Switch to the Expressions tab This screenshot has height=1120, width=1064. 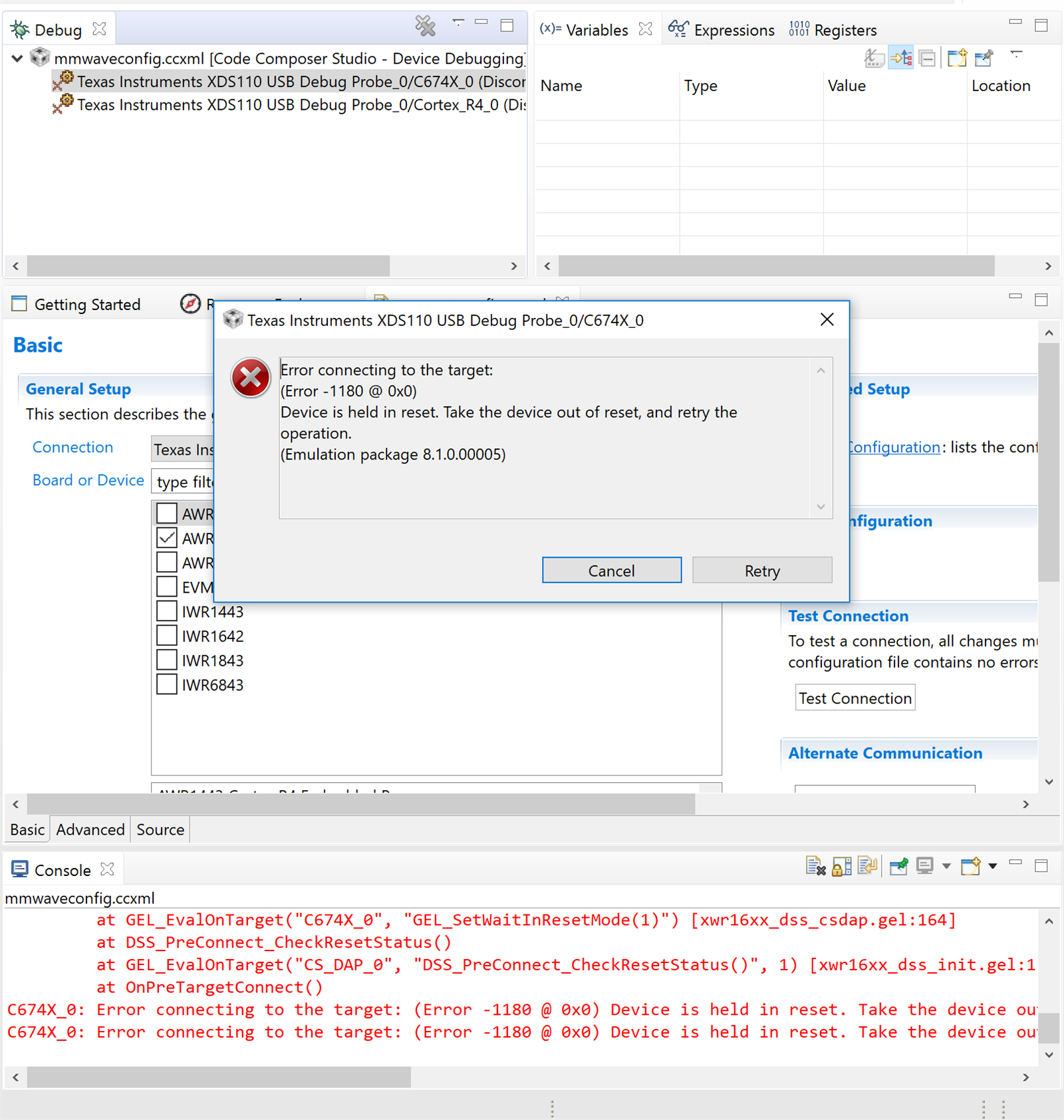(x=722, y=30)
